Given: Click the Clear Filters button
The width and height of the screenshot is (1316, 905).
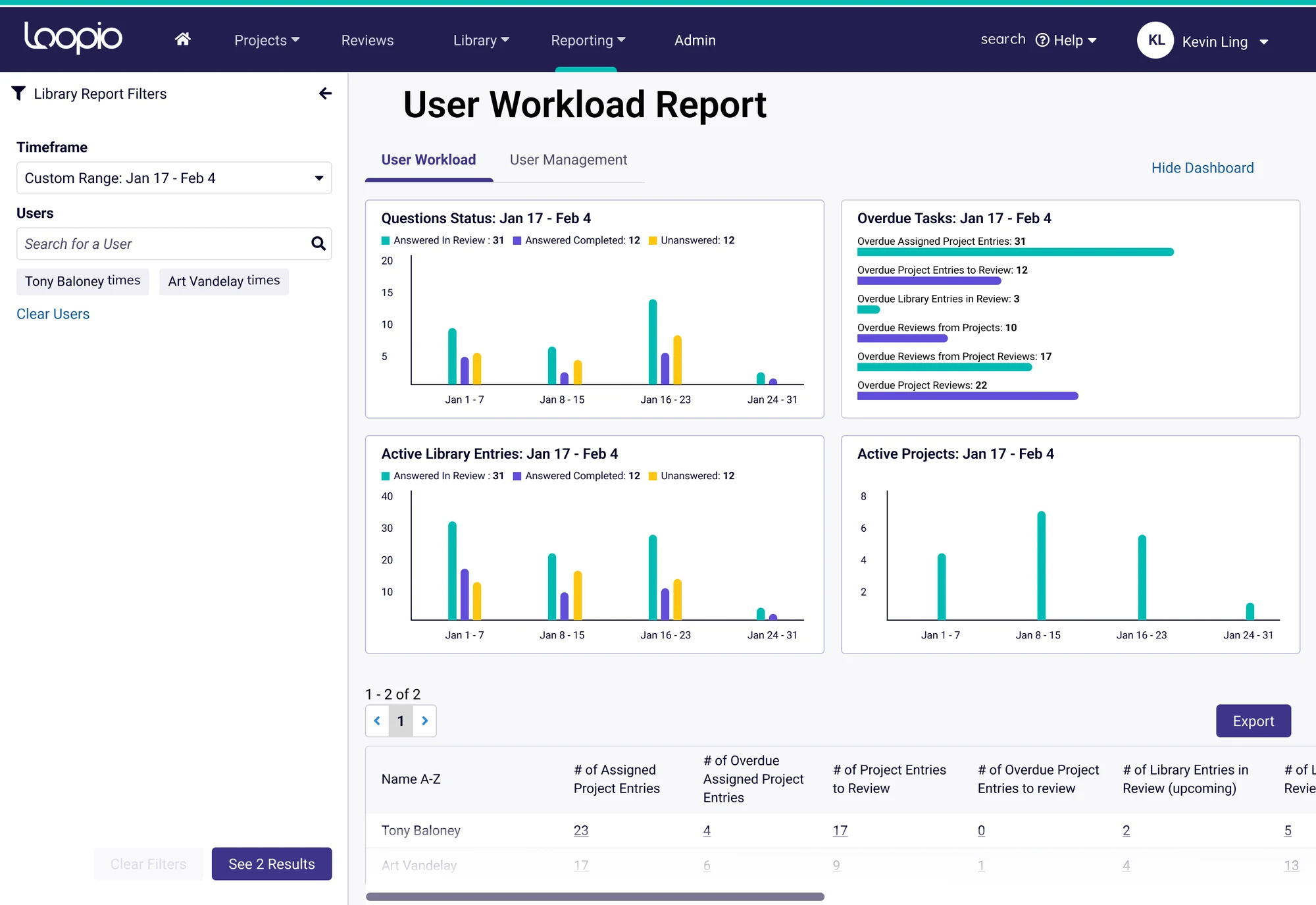Looking at the screenshot, I should point(148,864).
